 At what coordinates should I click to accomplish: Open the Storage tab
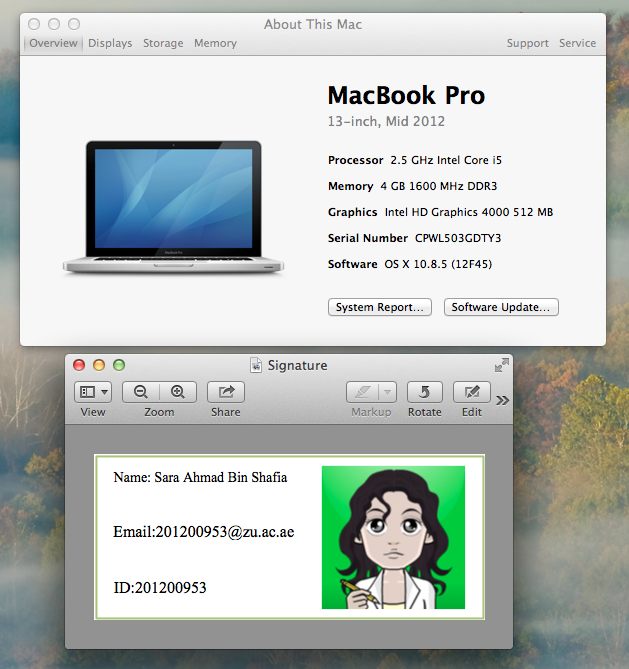(163, 43)
